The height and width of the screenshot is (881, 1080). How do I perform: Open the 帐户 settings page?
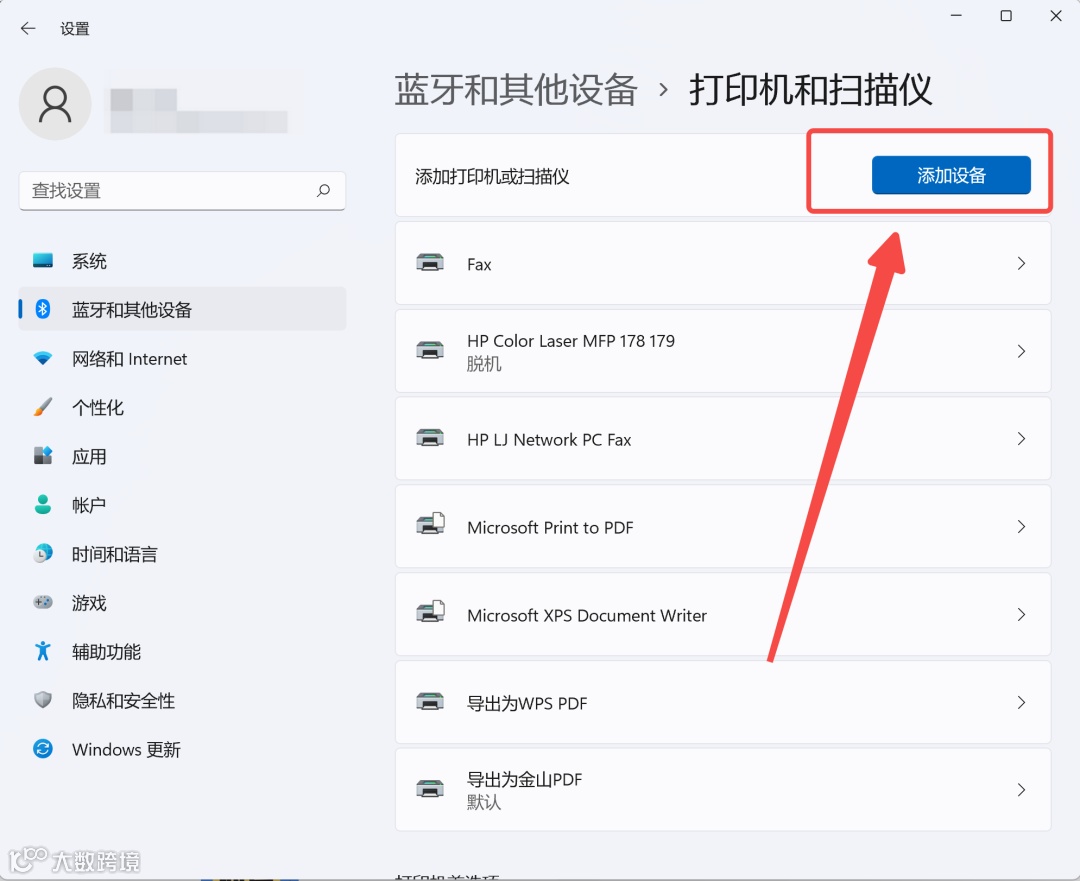(x=182, y=505)
